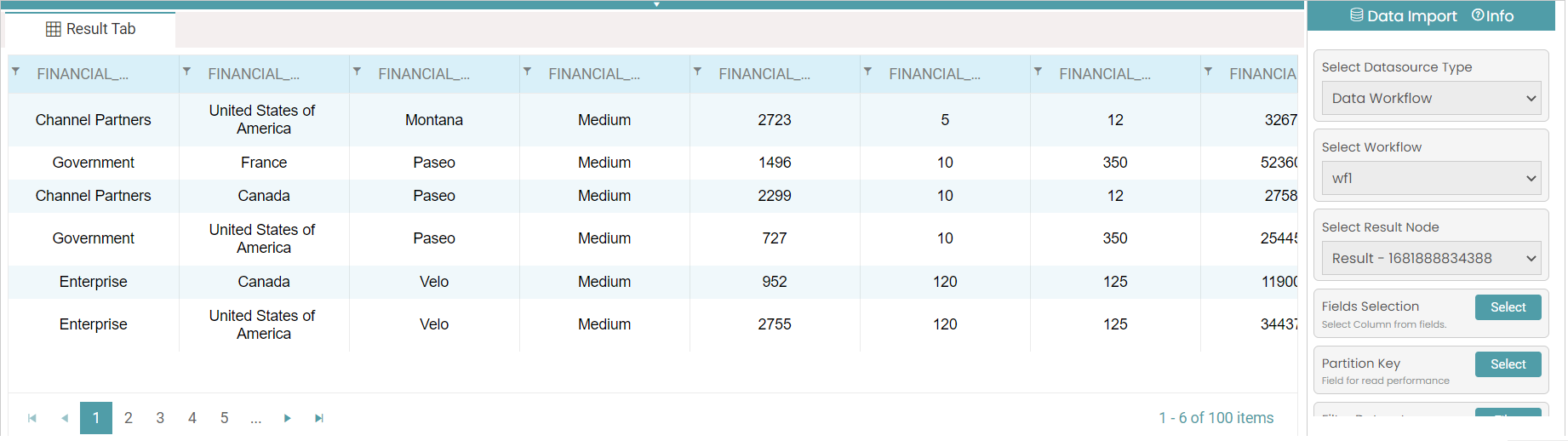Viewport: 1568px width, 441px height.
Task: Open the Select Datasource Type dropdown
Action: [1431, 99]
